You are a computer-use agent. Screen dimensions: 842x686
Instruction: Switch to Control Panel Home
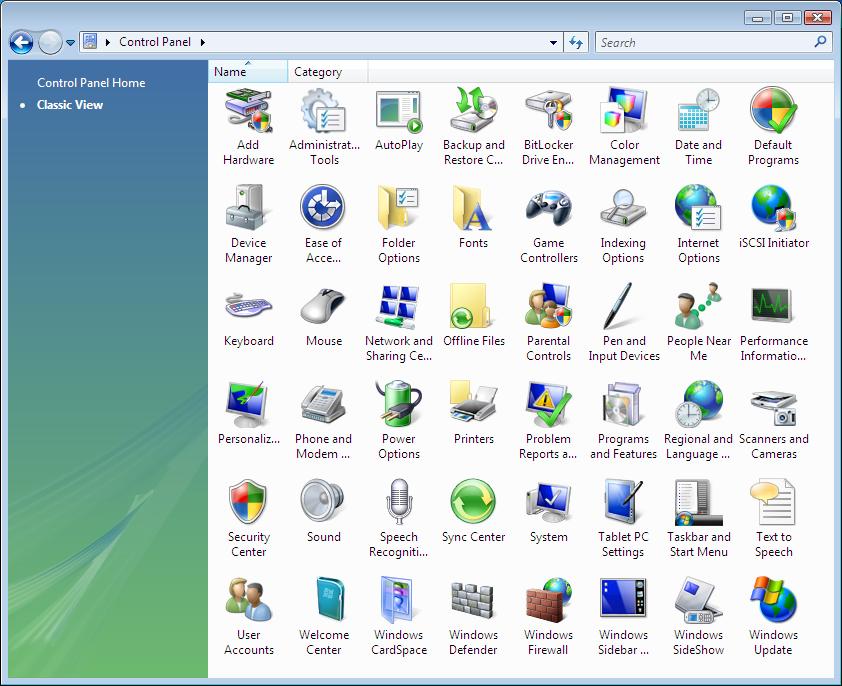pyautogui.click(x=91, y=83)
